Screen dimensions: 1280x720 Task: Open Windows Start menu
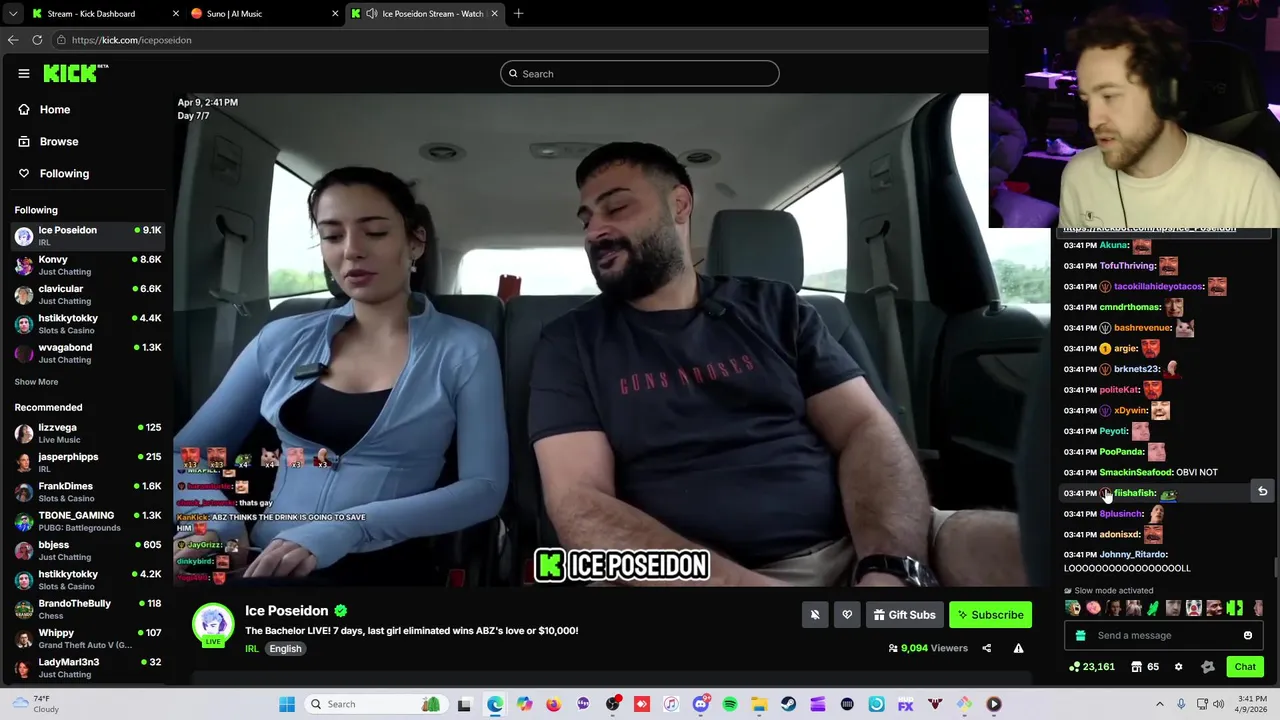pyautogui.click(x=287, y=704)
